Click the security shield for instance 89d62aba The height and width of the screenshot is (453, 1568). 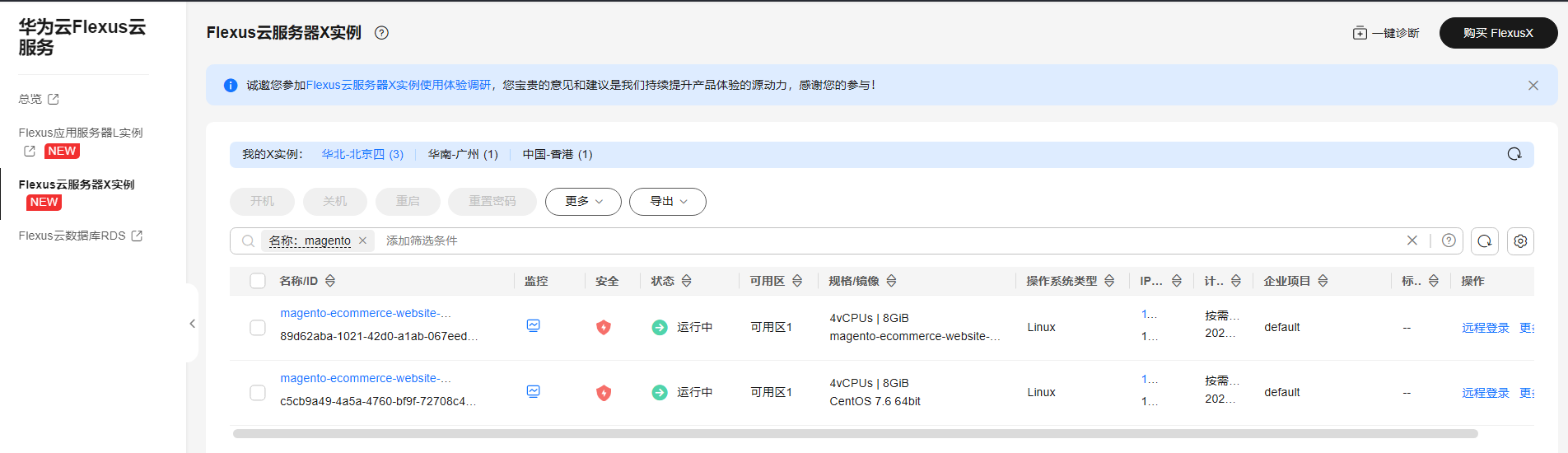click(x=604, y=327)
